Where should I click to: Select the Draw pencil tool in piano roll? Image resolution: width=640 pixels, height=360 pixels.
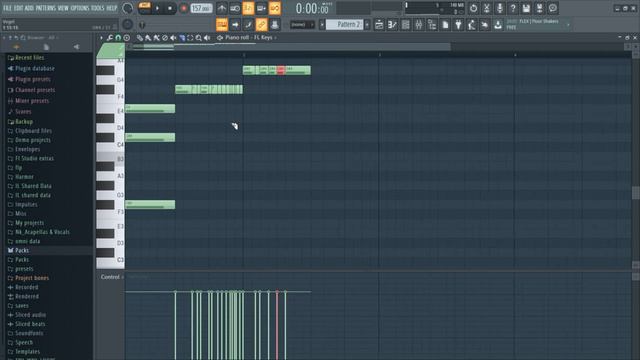tap(140, 38)
